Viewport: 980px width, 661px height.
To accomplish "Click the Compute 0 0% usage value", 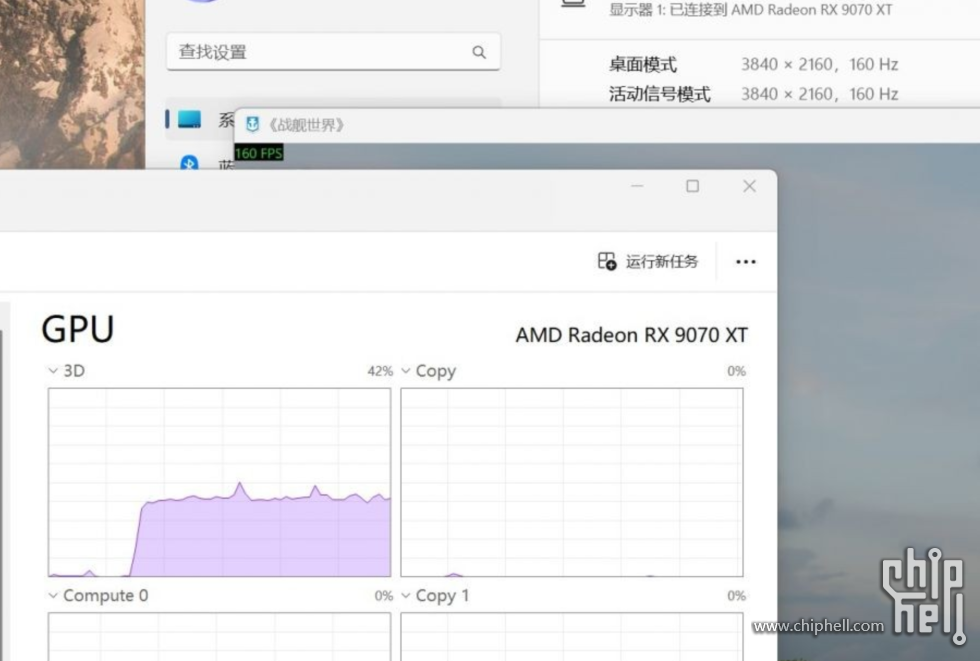I will (x=384, y=596).
